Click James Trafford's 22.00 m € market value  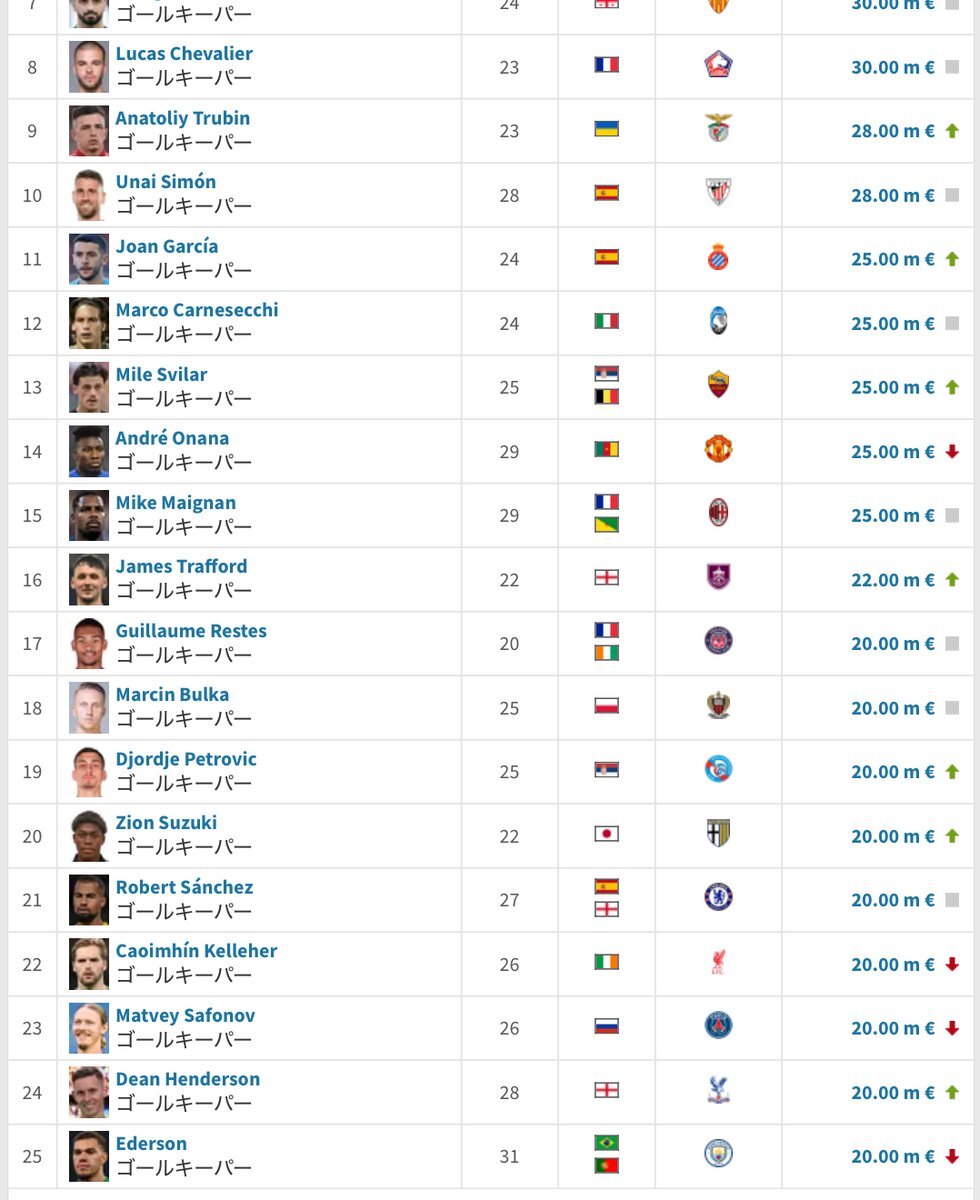[x=892, y=580]
